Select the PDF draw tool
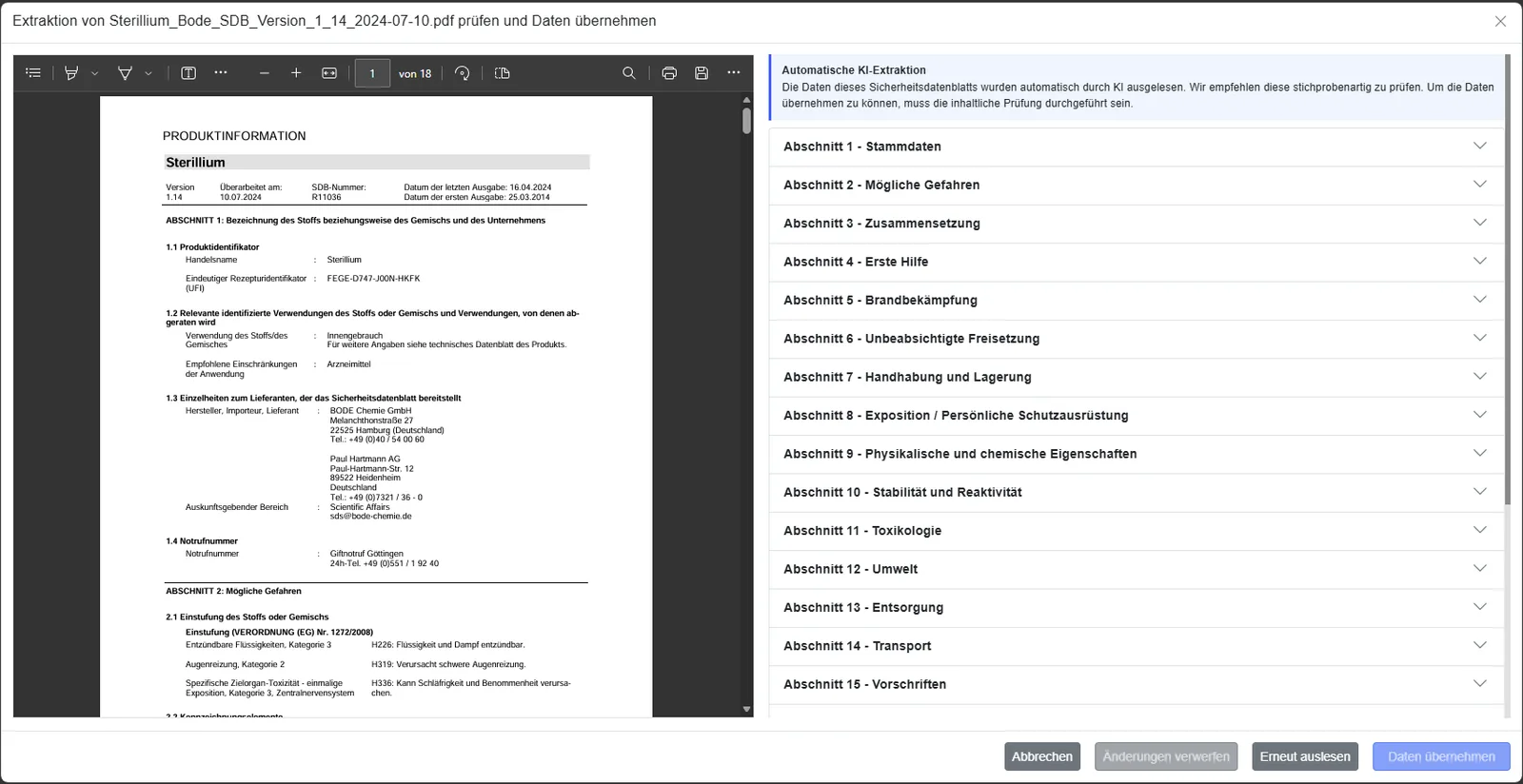Image resolution: width=1523 pixels, height=784 pixels. (125, 73)
